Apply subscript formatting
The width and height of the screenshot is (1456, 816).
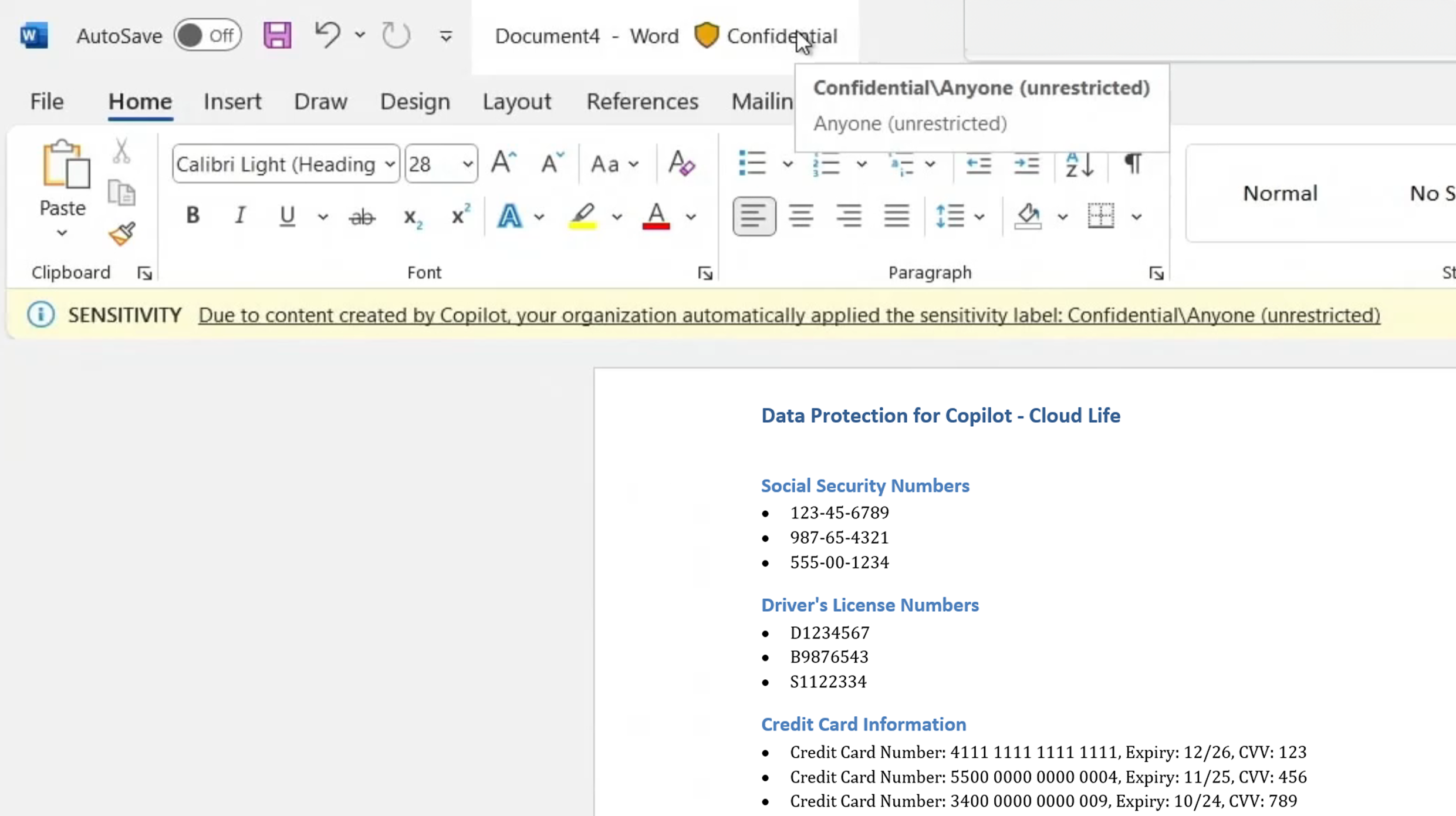412,217
